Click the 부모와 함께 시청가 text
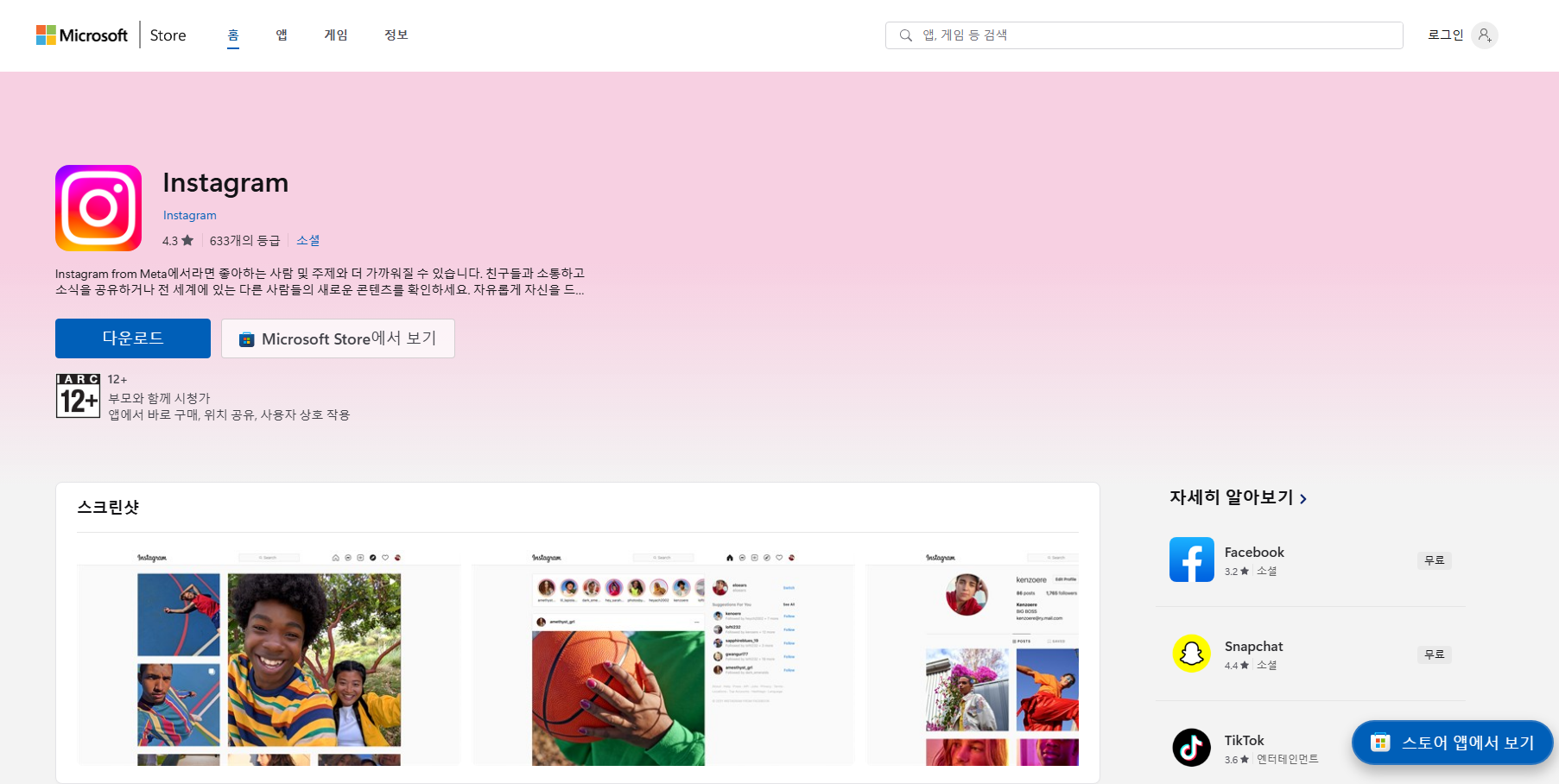This screenshot has width=1559, height=784. coord(160,398)
